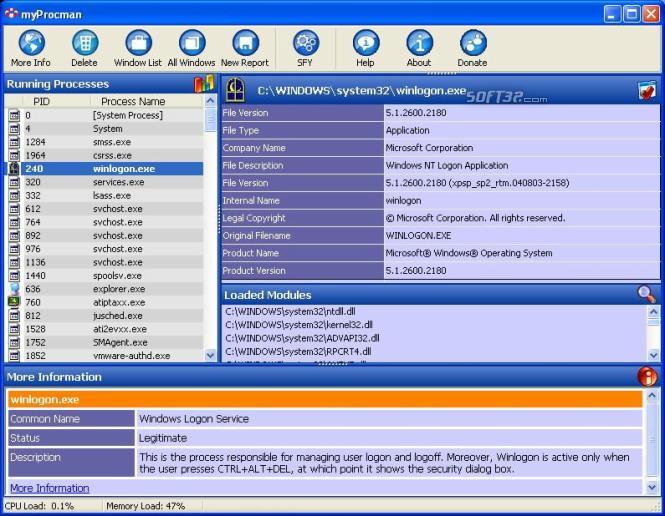Viewport: 665px width, 516px height.
Task: Click the Loaded Modules magnifier icon
Action: click(x=647, y=294)
